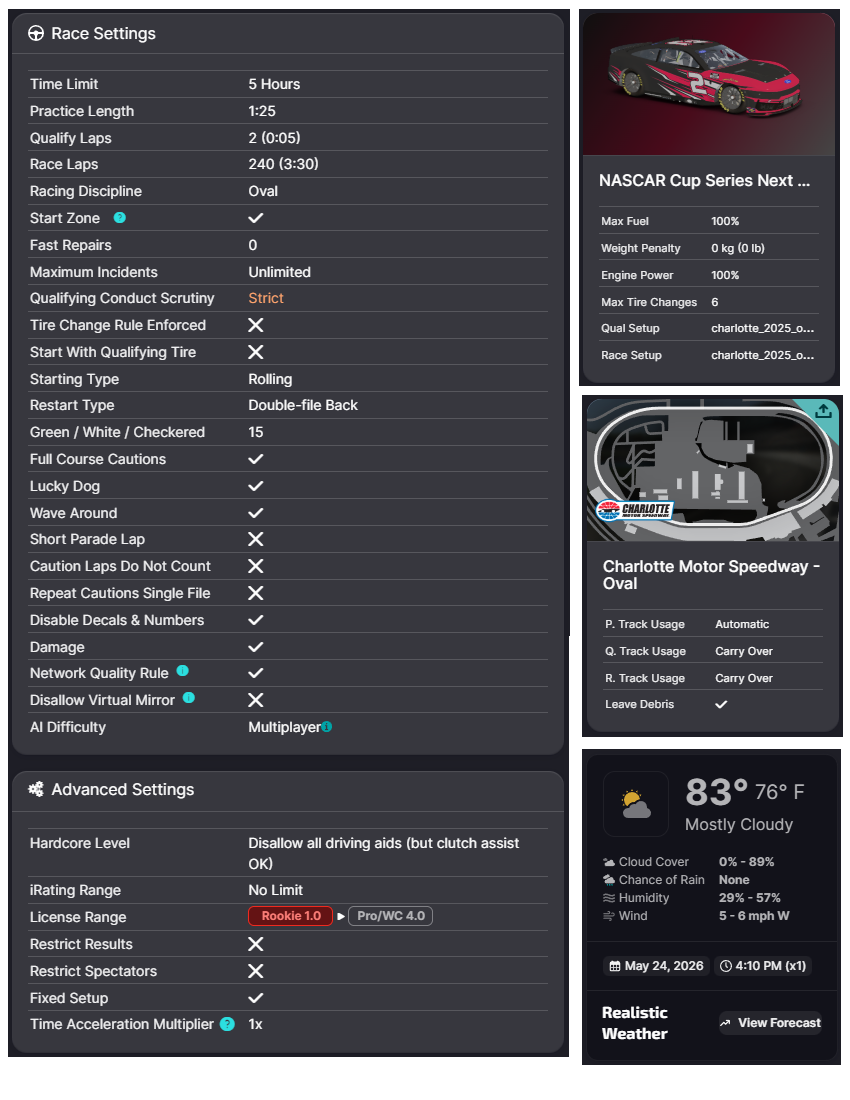This screenshot has height=1100, width=850.
Task: Click the Start Zone help question icon
Action: 120,217
